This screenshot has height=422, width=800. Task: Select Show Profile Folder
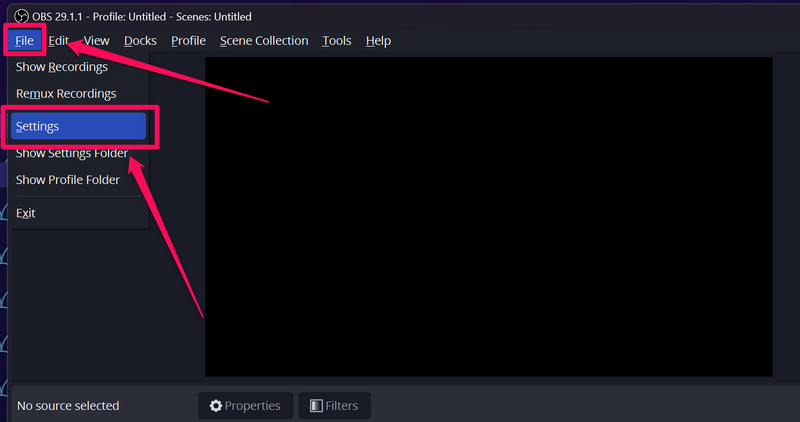click(x=68, y=180)
